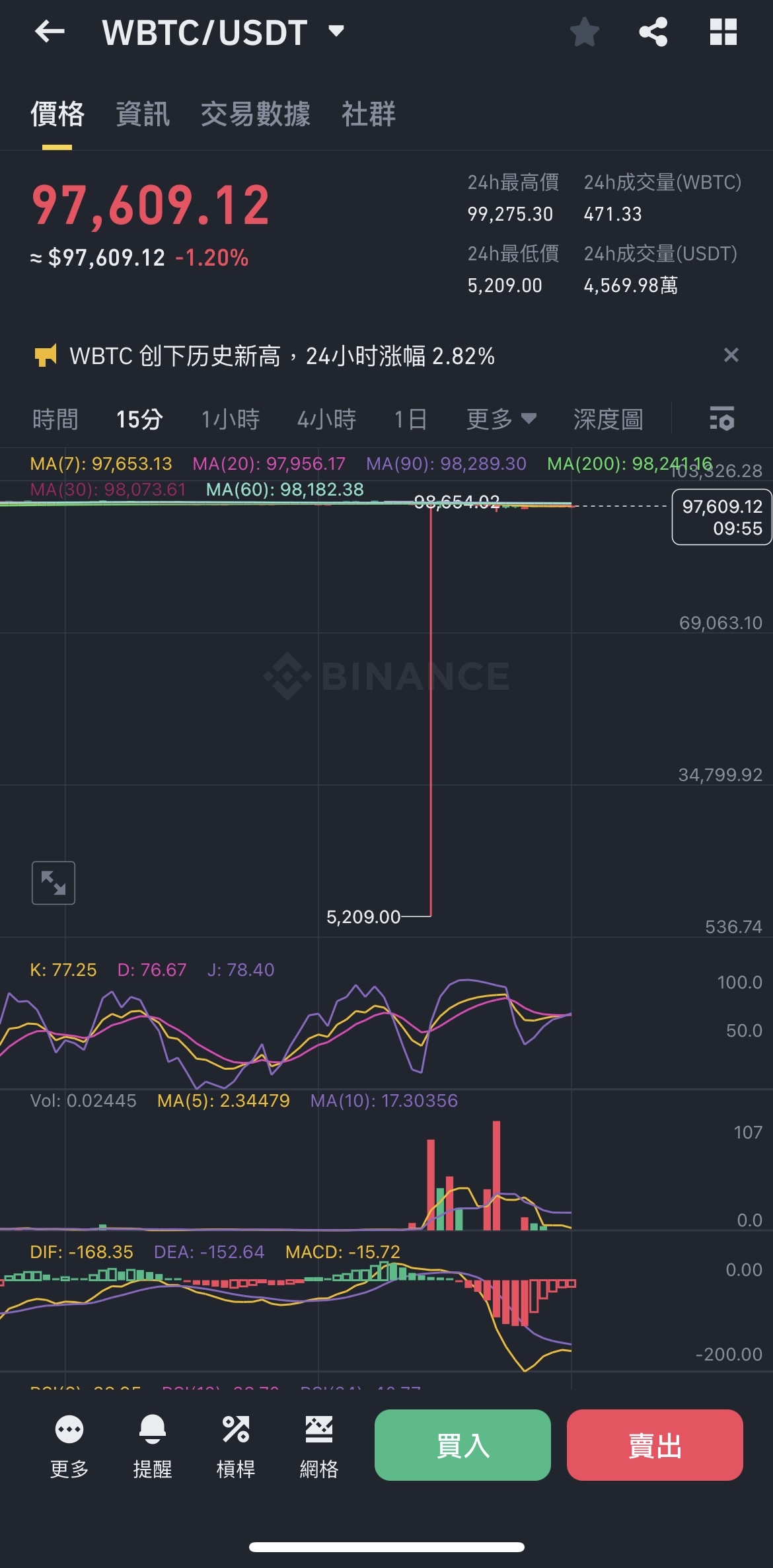Toggle favorite star for WBTC/USDT
The image size is (773, 1568).
585,32
